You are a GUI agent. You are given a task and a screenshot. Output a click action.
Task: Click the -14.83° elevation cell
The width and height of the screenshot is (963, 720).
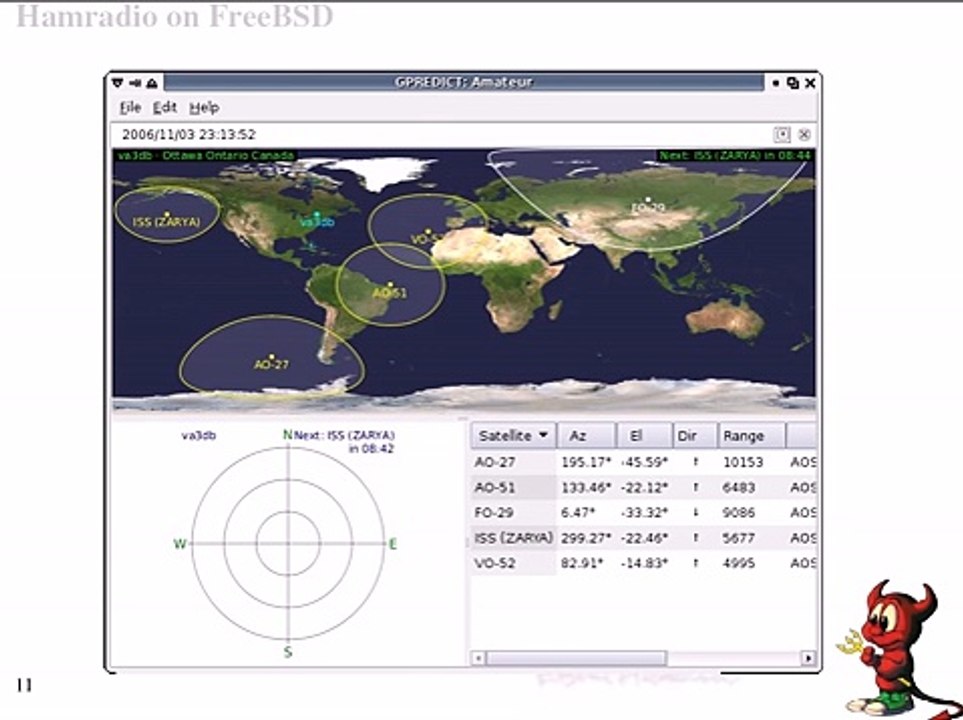pyautogui.click(x=644, y=563)
